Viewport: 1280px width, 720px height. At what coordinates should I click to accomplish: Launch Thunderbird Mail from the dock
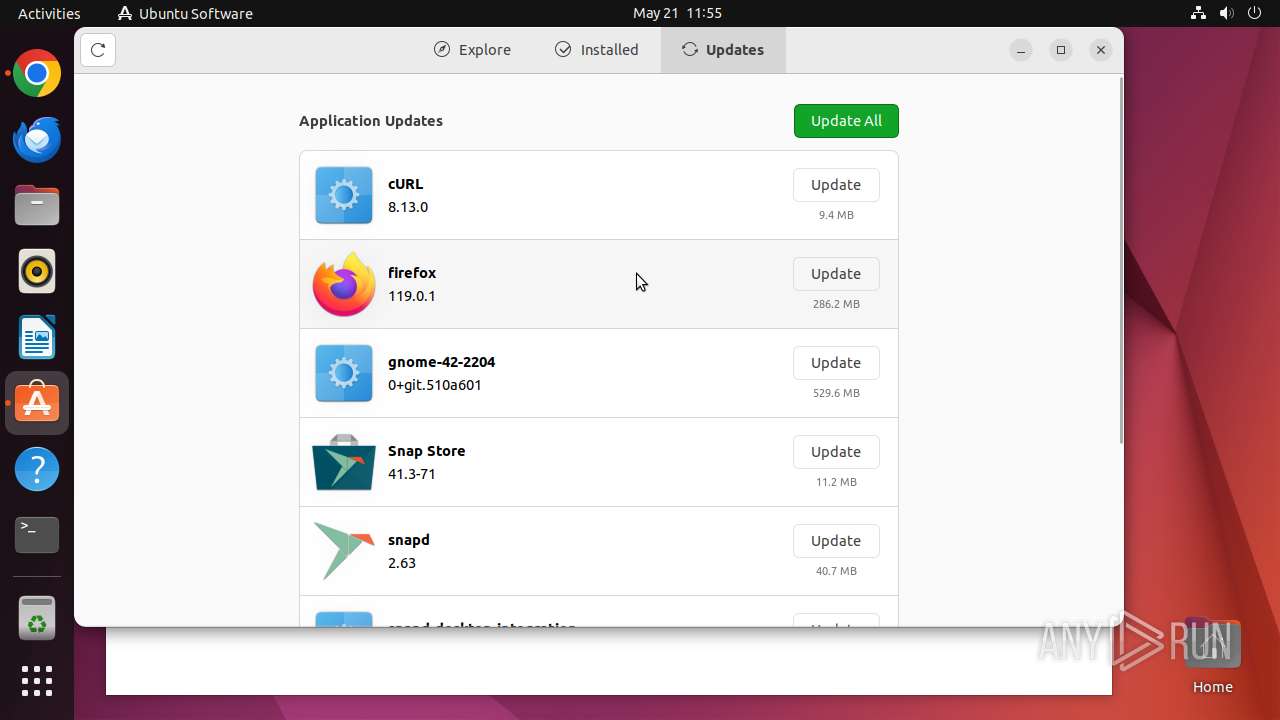(37, 139)
